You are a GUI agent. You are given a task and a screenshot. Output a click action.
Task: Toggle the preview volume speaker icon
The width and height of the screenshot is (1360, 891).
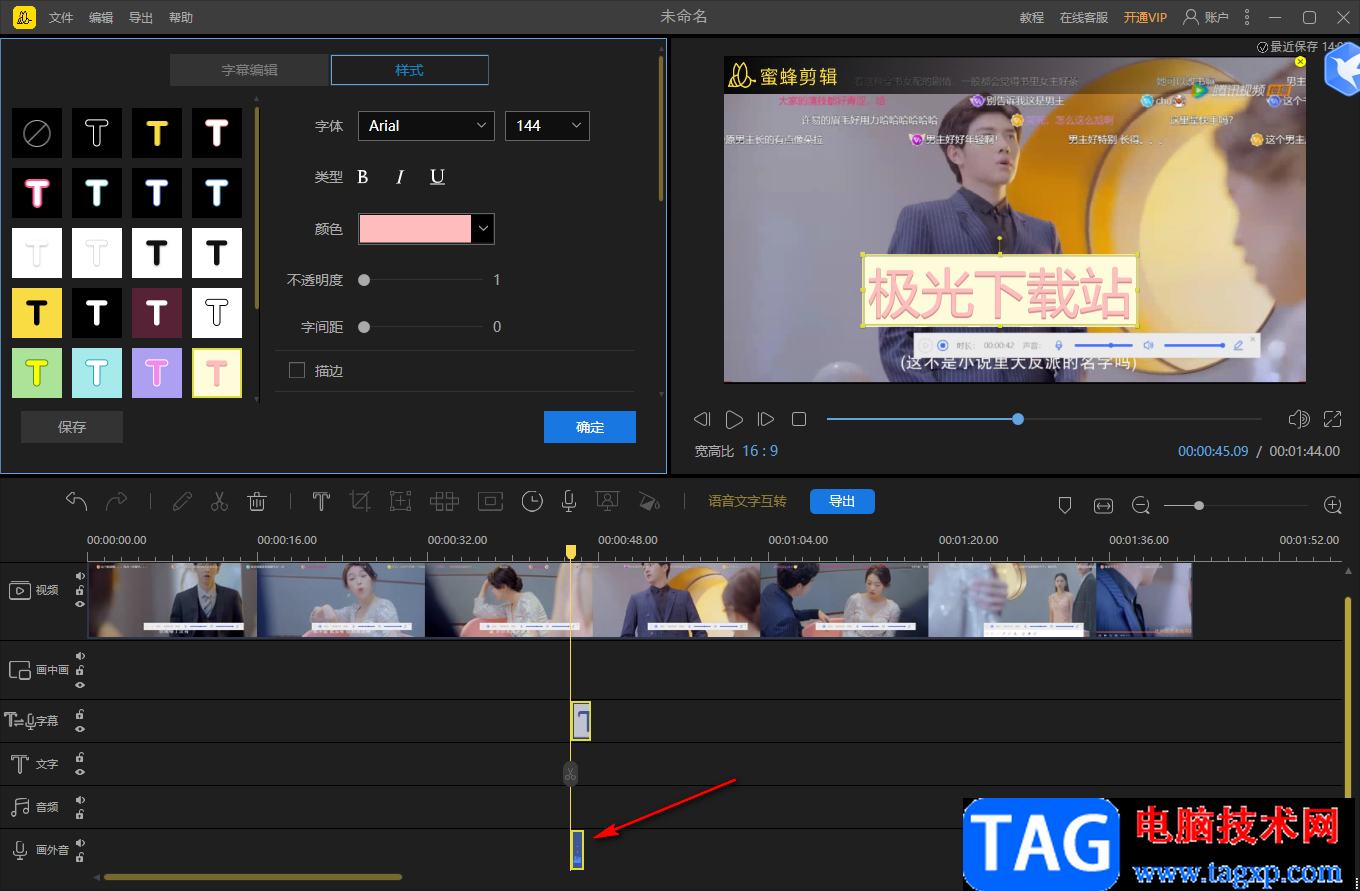pyautogui.click(x=1299, y=419)
